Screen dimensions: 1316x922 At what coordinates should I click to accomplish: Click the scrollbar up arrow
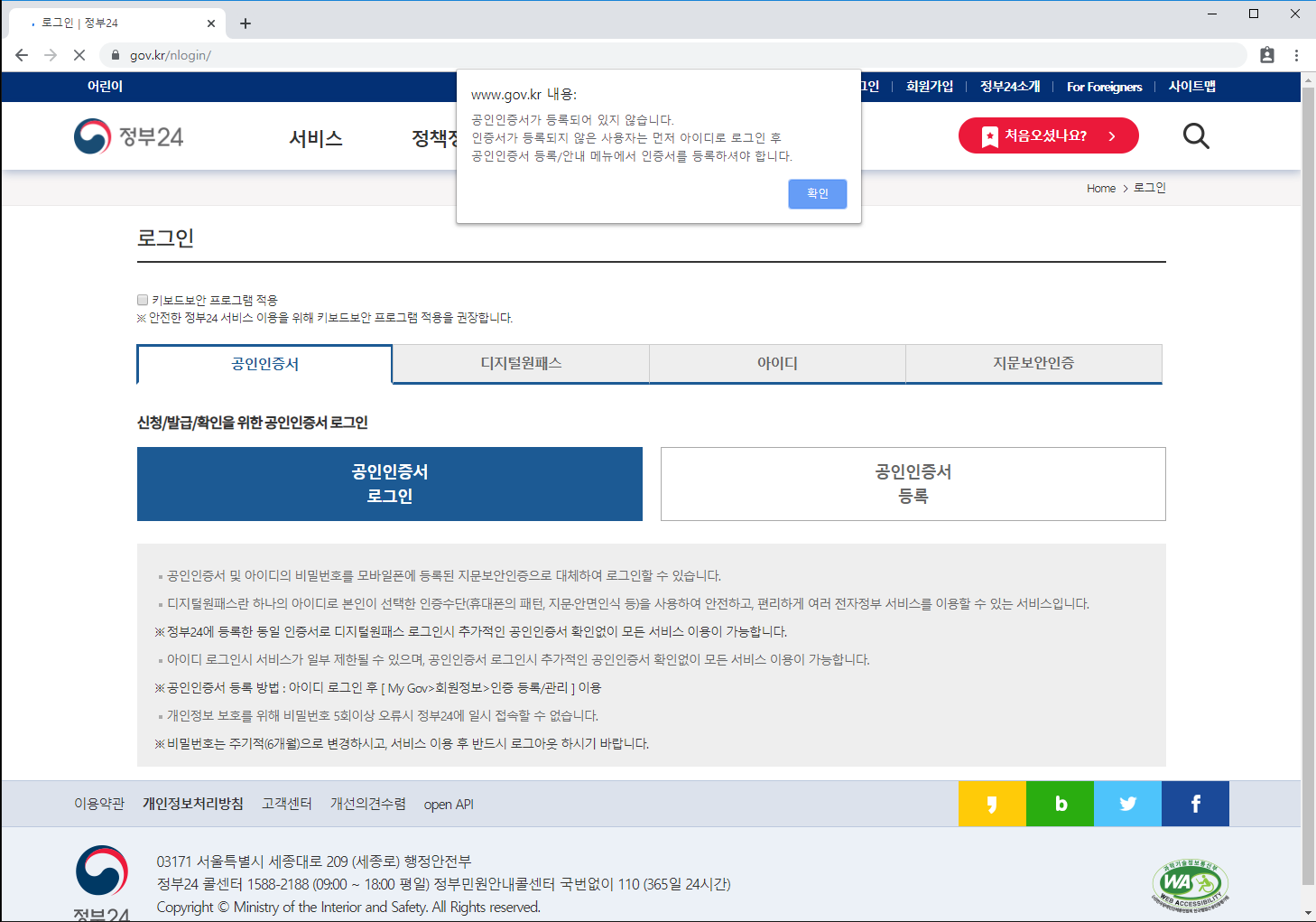1308,80
